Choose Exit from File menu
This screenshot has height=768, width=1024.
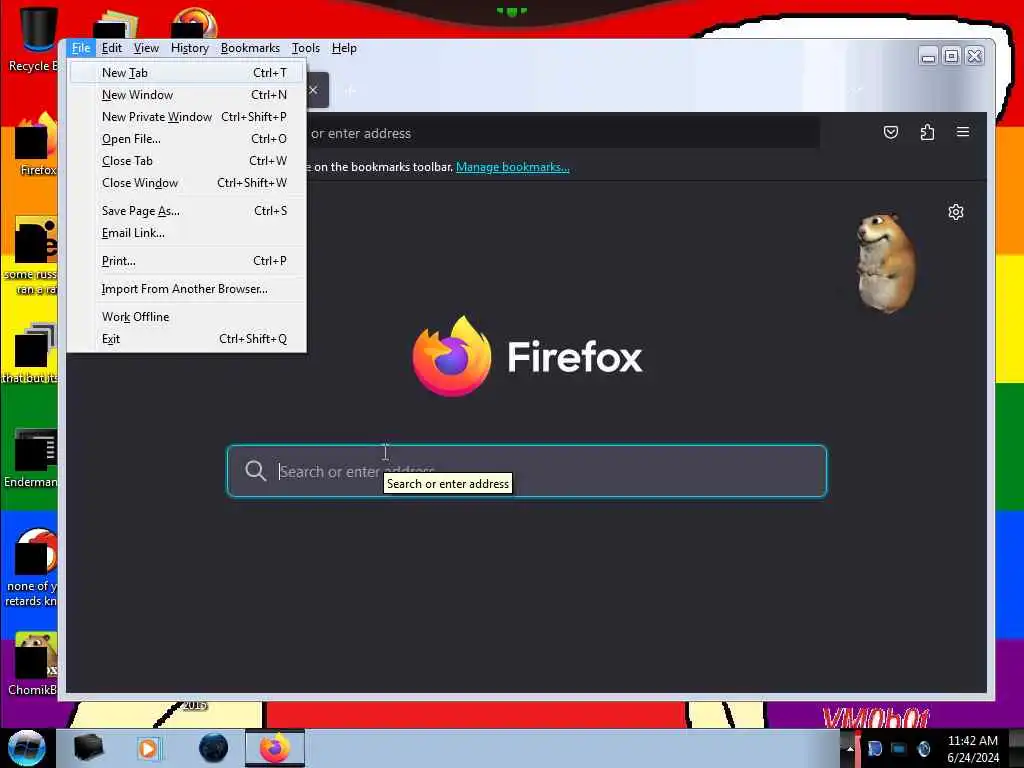click(x=187, y=339)
